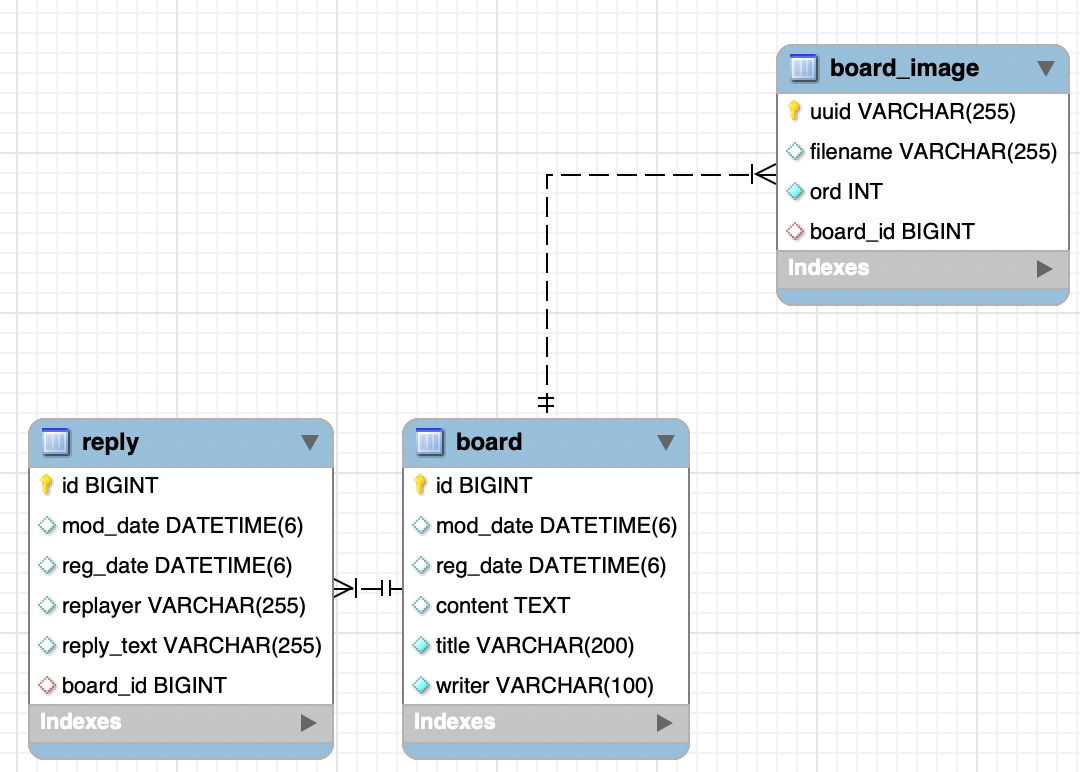Image resolution: width=1080 pixels, height=772 pixels.
Task: Collapse the board_image table with header arrow
Action: [1046, 69]
